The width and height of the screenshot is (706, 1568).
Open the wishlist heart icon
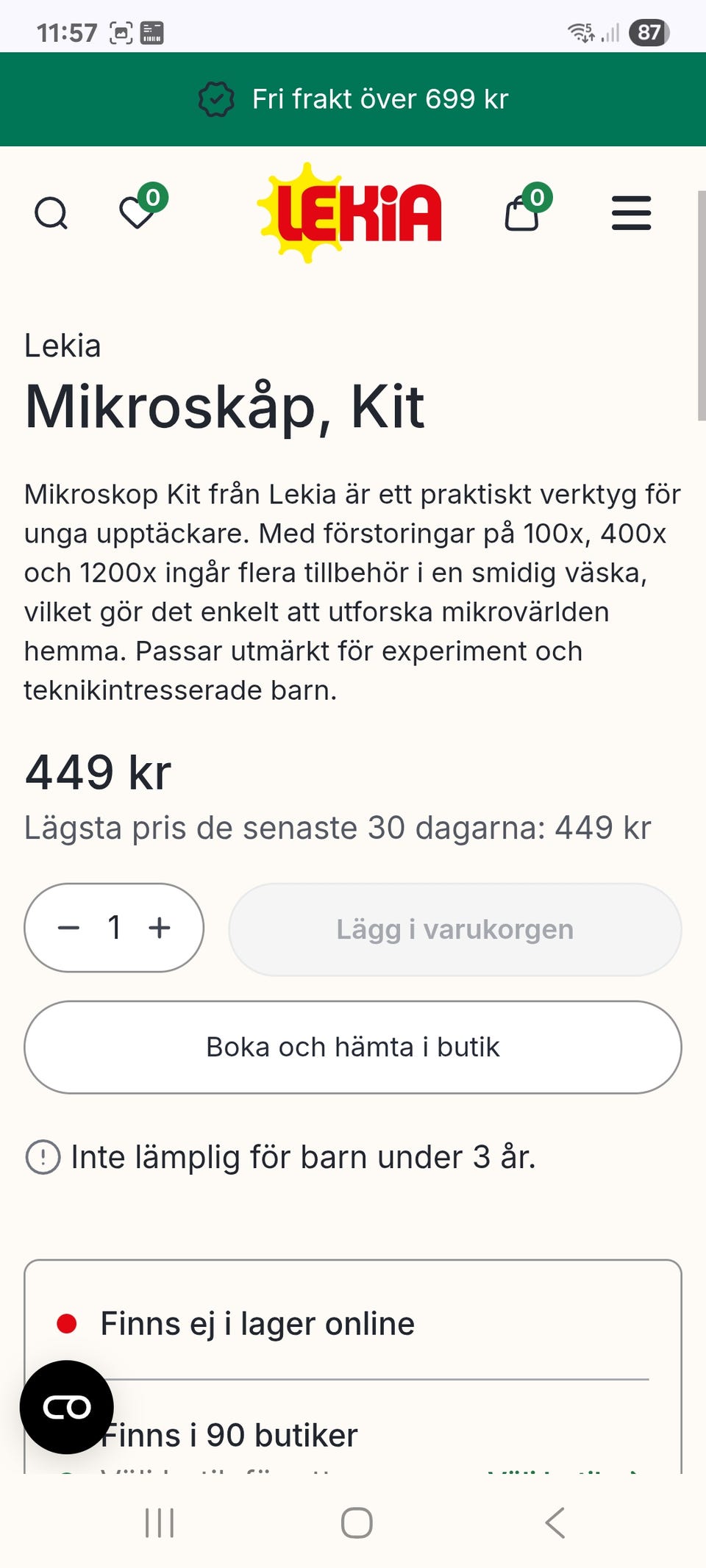click(x=137, y=213)
